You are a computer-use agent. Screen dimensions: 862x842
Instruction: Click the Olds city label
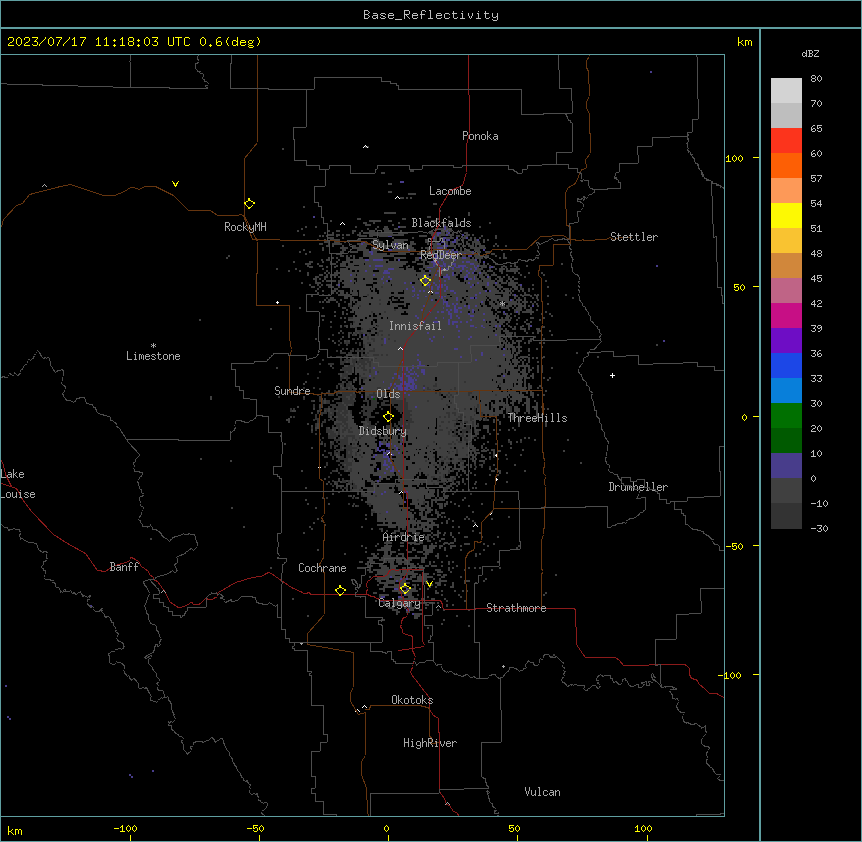388,394
